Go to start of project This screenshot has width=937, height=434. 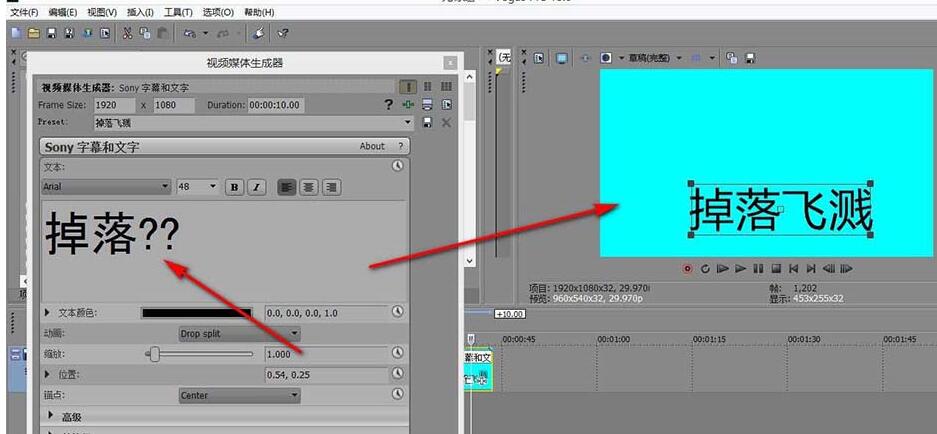coord(794,269)
